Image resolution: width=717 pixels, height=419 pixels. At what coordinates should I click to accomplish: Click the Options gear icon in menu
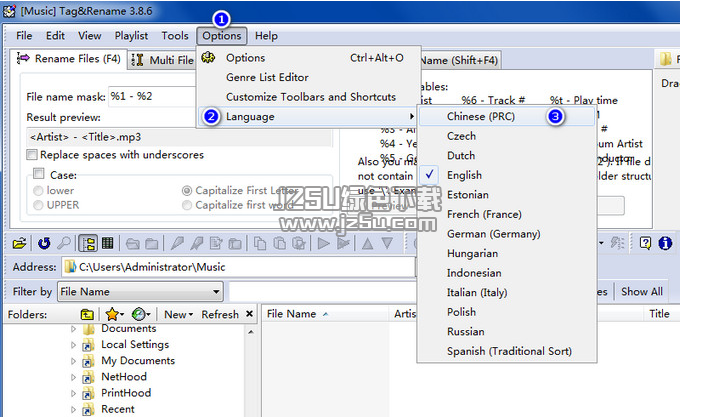209,58
